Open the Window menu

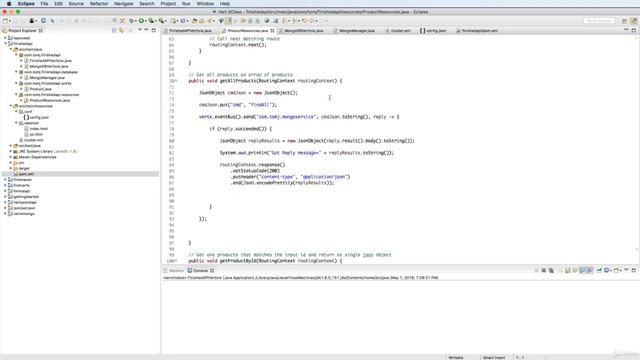pyautogui.click(x=205, y=3)
